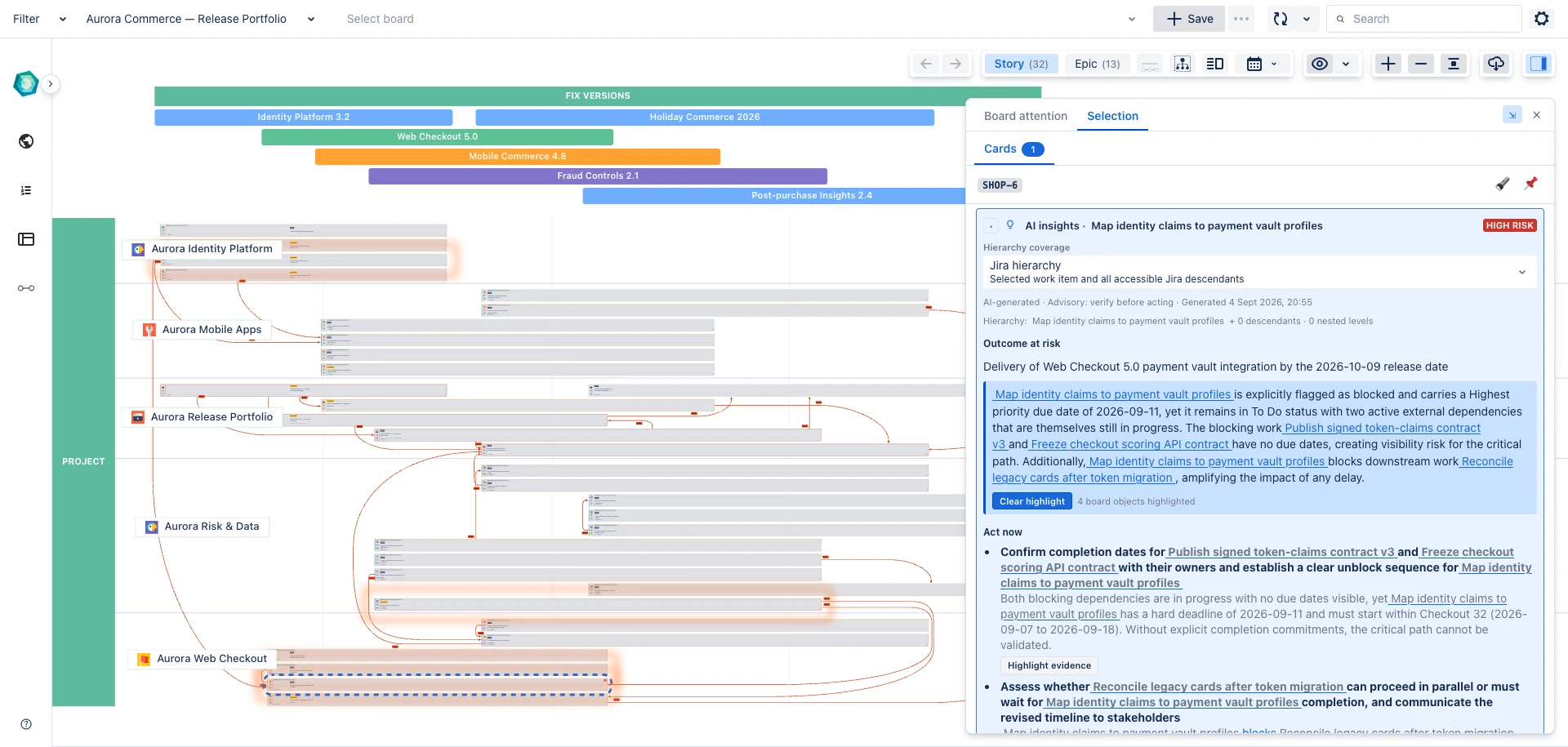This screenshot has height=747, width=1568.
Task: Click the Save button
Action: (x=1189, y=19)
